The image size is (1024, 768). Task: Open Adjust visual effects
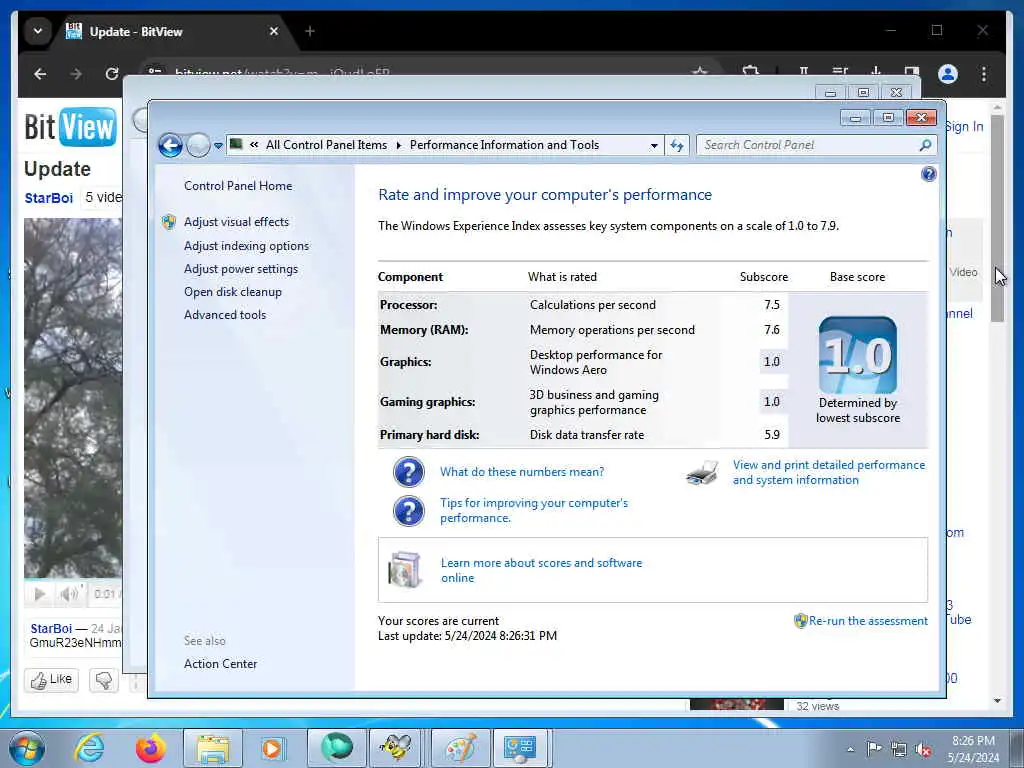pos(236,222)
